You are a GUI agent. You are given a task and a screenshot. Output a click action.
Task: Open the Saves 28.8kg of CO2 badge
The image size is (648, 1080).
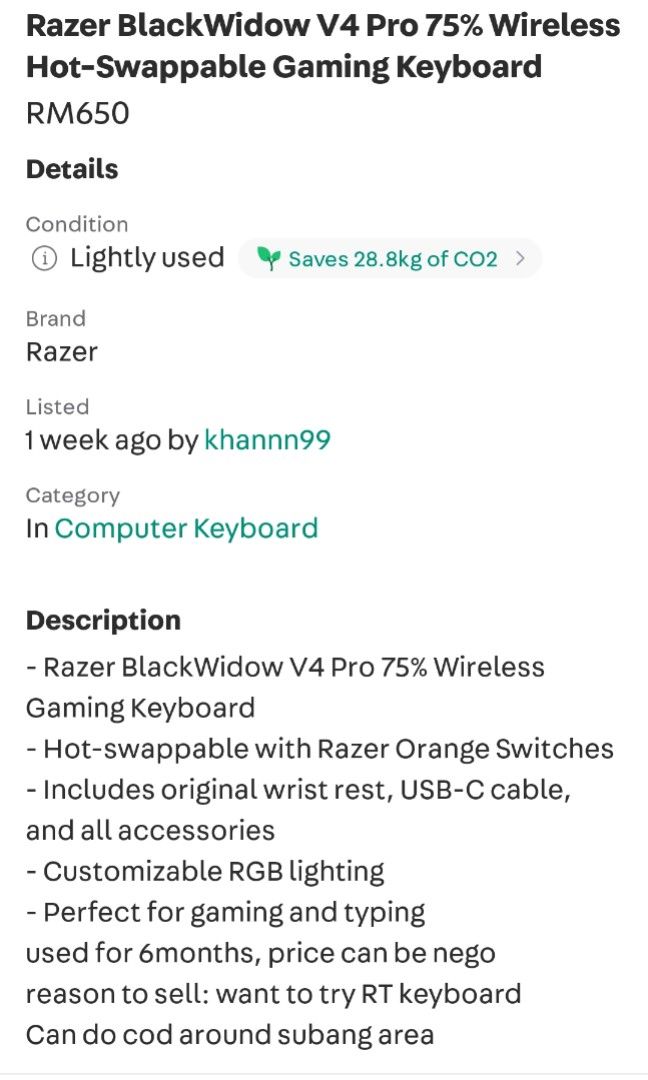[x=390, y=259]
